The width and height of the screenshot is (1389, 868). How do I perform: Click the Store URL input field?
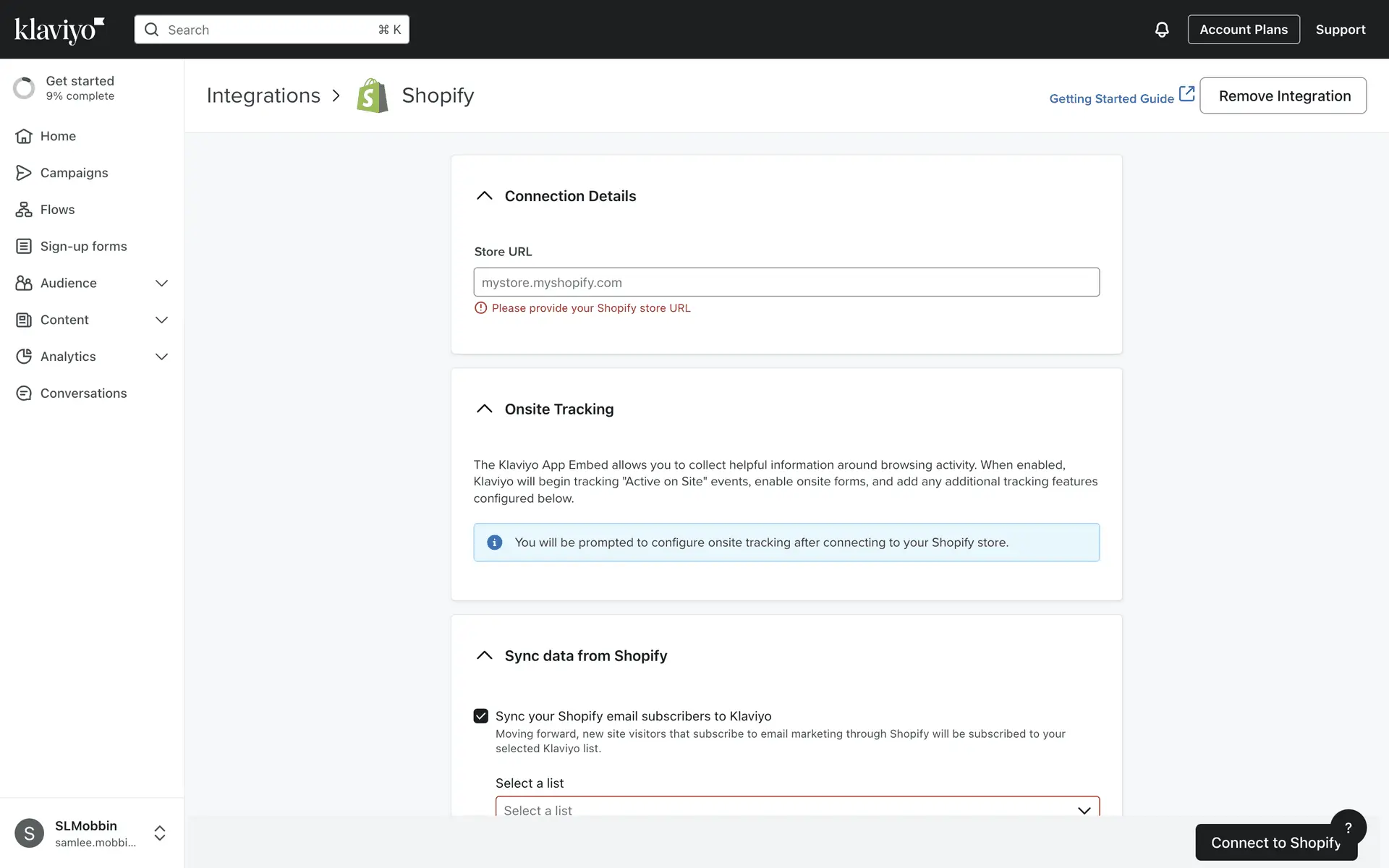pyautogui.click(x=786, y=282)
